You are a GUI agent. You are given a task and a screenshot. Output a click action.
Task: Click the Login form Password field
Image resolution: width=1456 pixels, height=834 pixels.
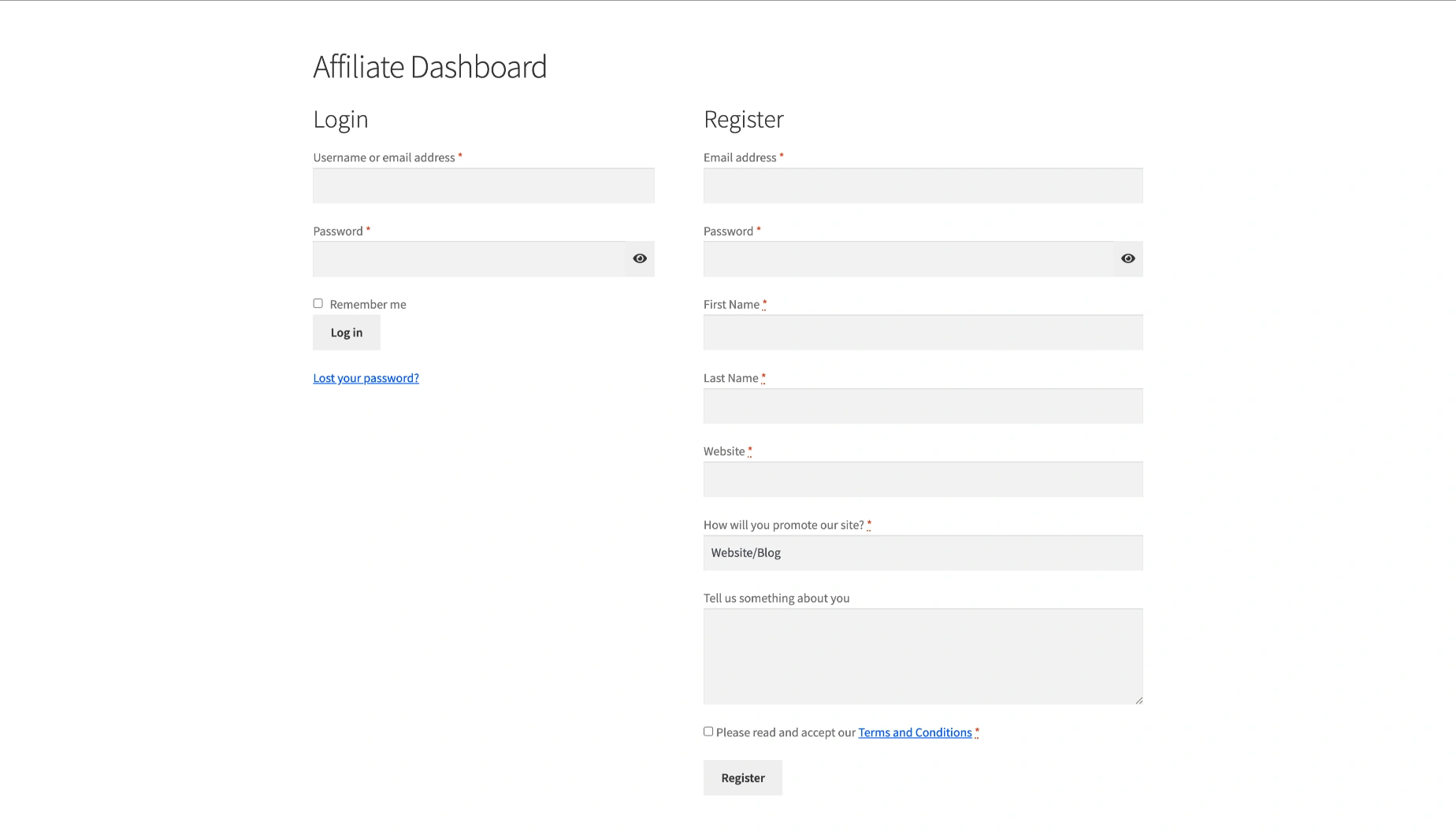click(x=469, y=259)
